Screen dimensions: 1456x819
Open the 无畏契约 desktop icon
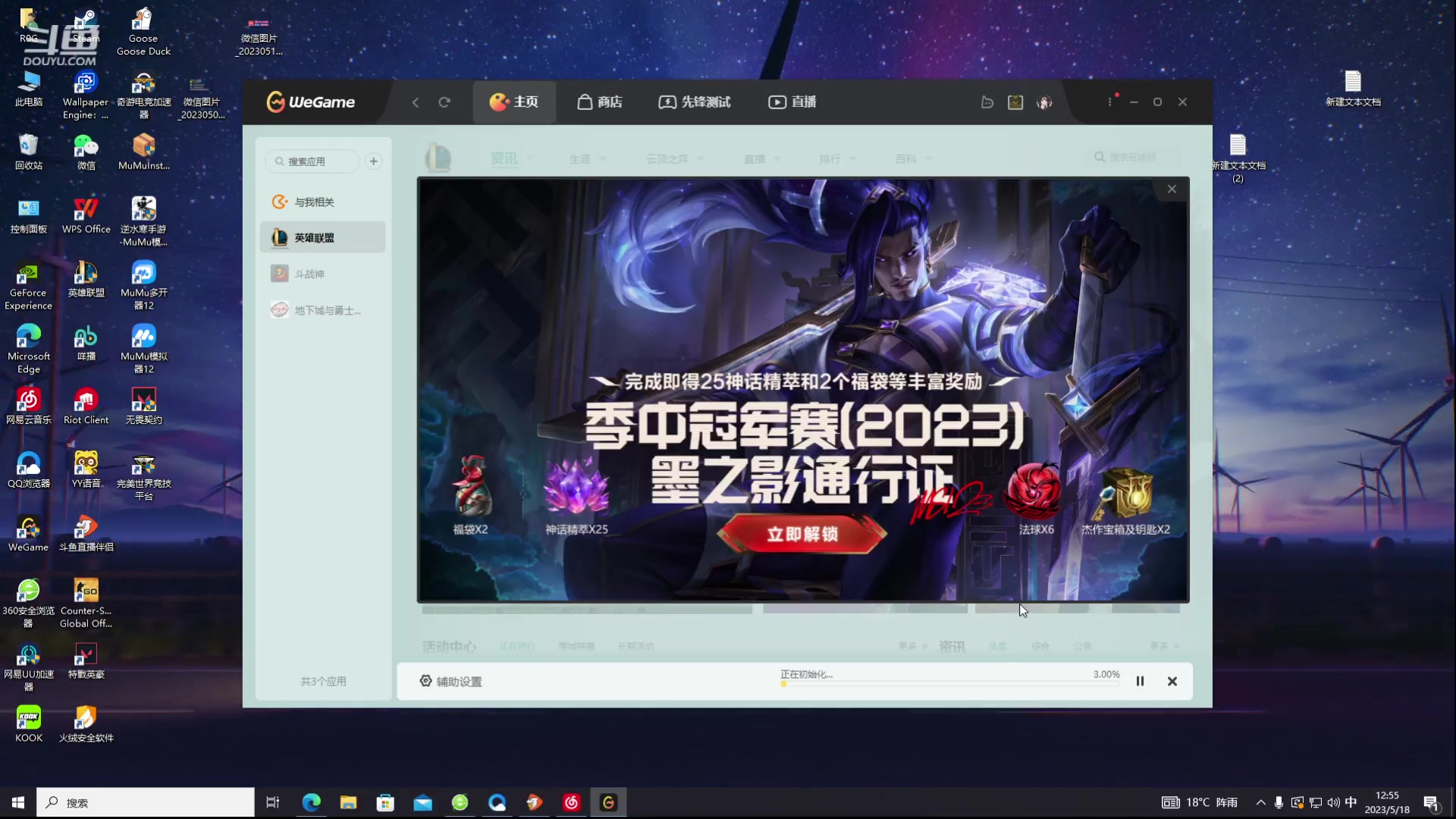pos(143,406)
